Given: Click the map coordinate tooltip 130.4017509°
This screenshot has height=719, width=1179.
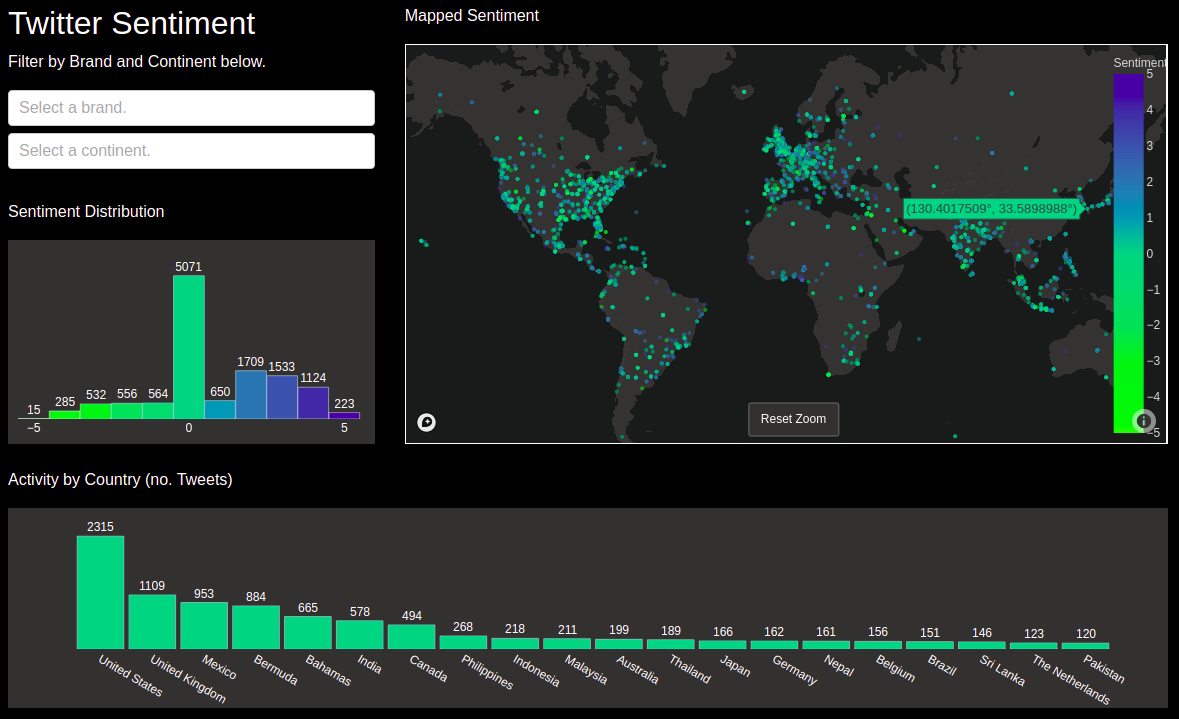Looking at the screenshot, I should (991, 208).
